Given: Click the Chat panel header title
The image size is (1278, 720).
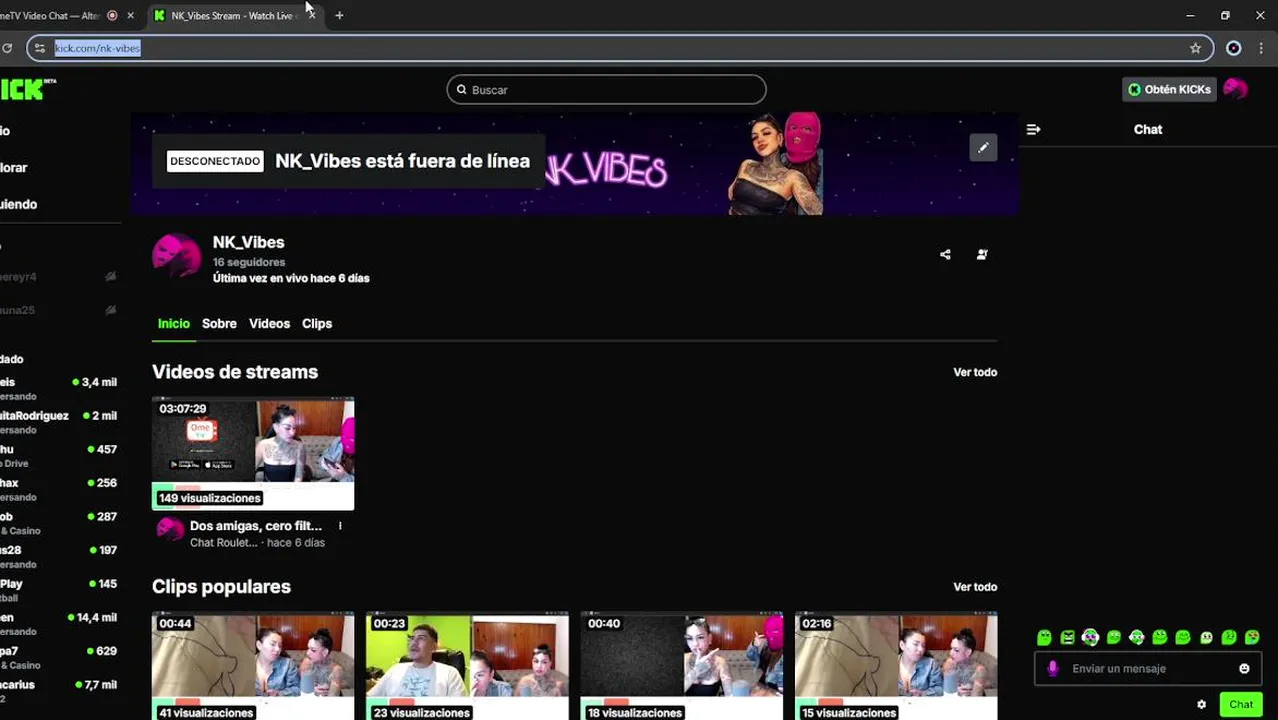Looking at the screenshot, I should (x=1148, y=129).
